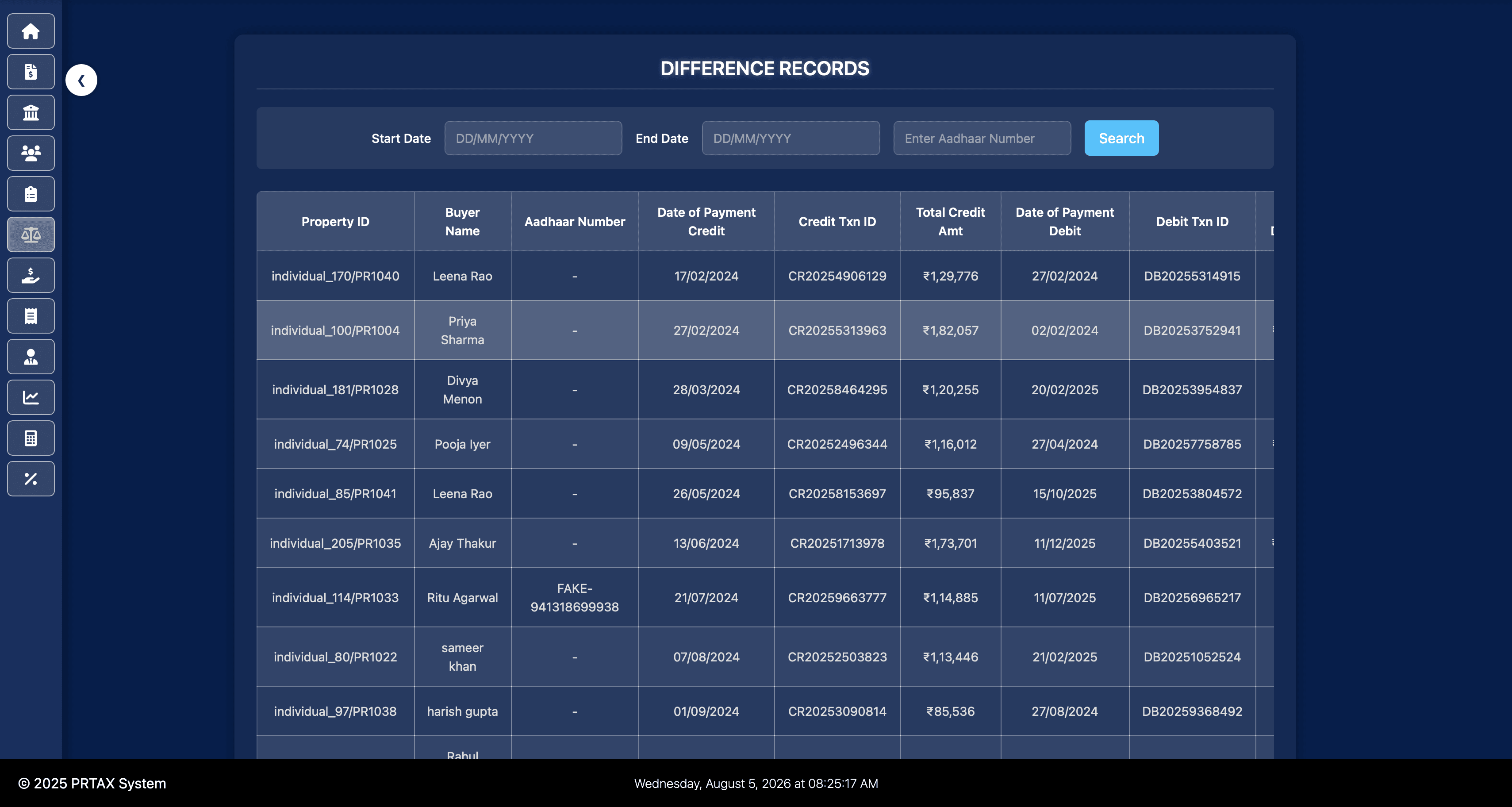Open the users group icon
This screenshot has height=807, width=1512.
pyautogui.click(x=31, y=153)
